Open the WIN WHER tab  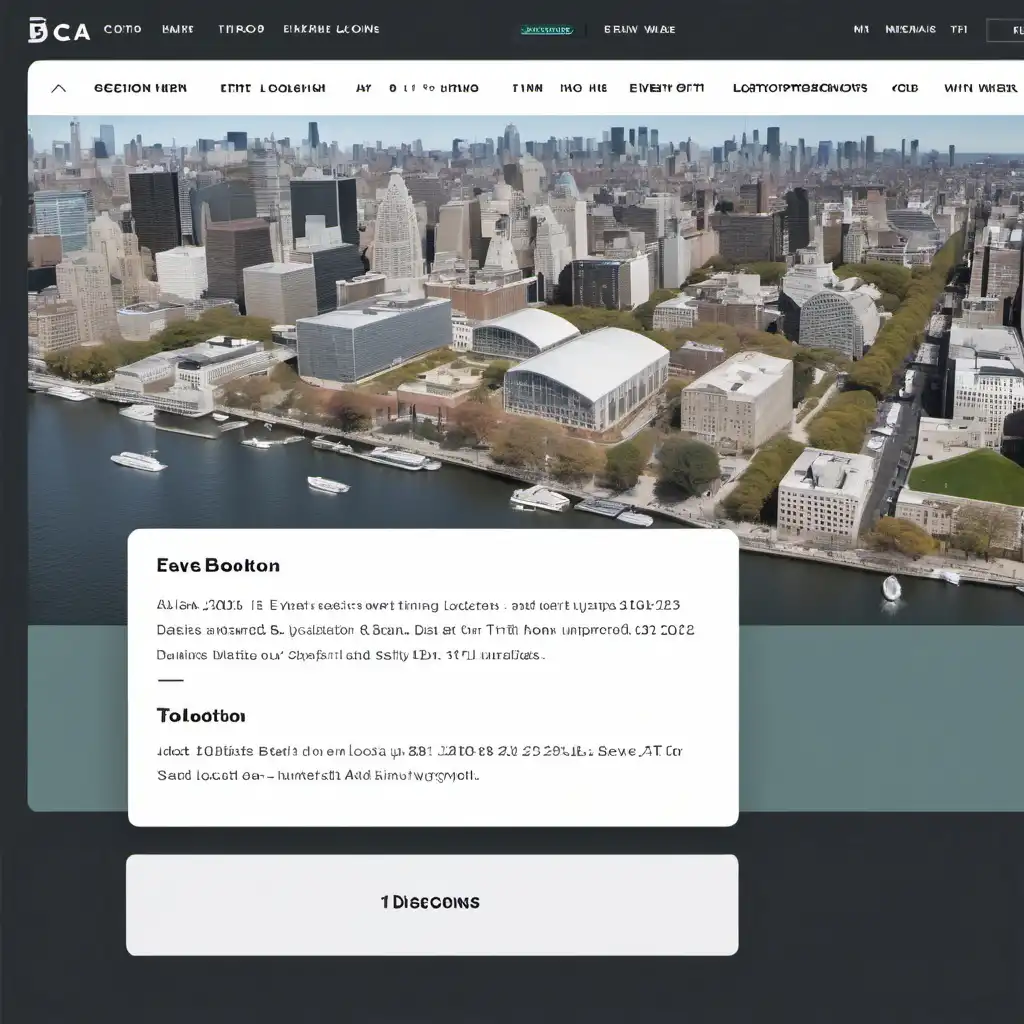tap(980, 88)
